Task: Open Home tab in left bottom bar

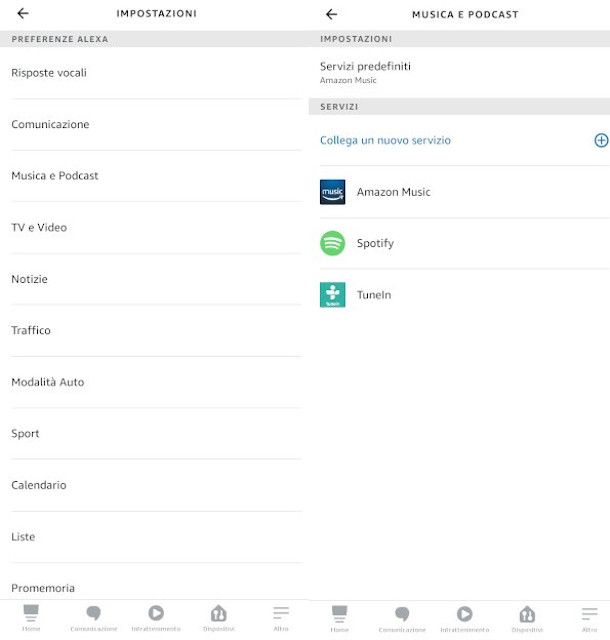Action: click(x=31, y=618)
